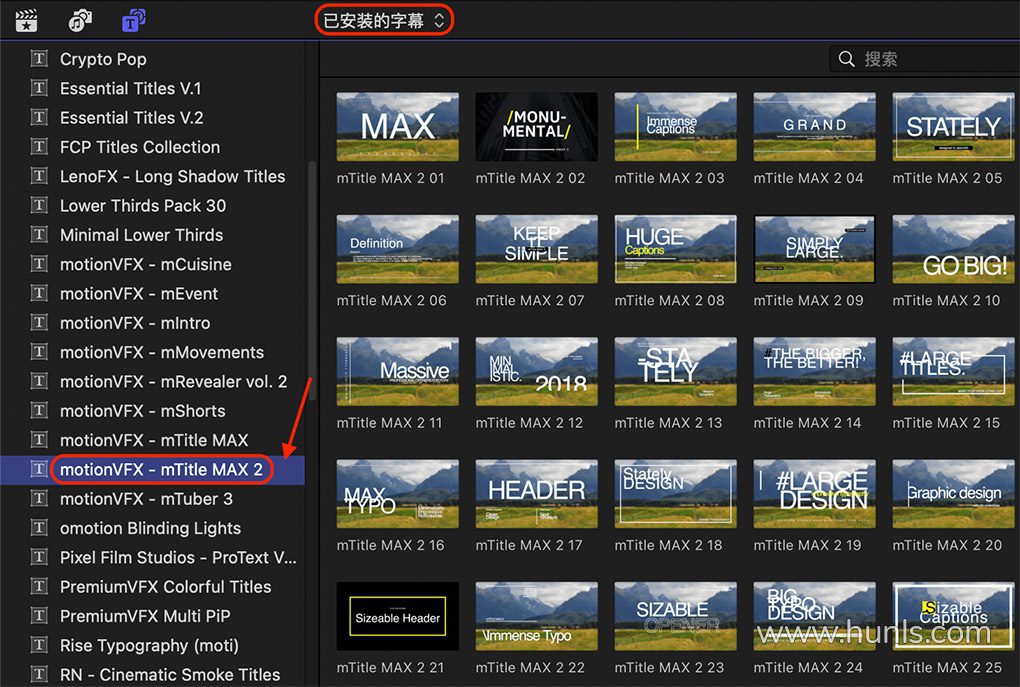Select the mTitle MAX 2 15 thumbnail
1020x687 pixels.
pyautogui.click(x=954, y=371)
